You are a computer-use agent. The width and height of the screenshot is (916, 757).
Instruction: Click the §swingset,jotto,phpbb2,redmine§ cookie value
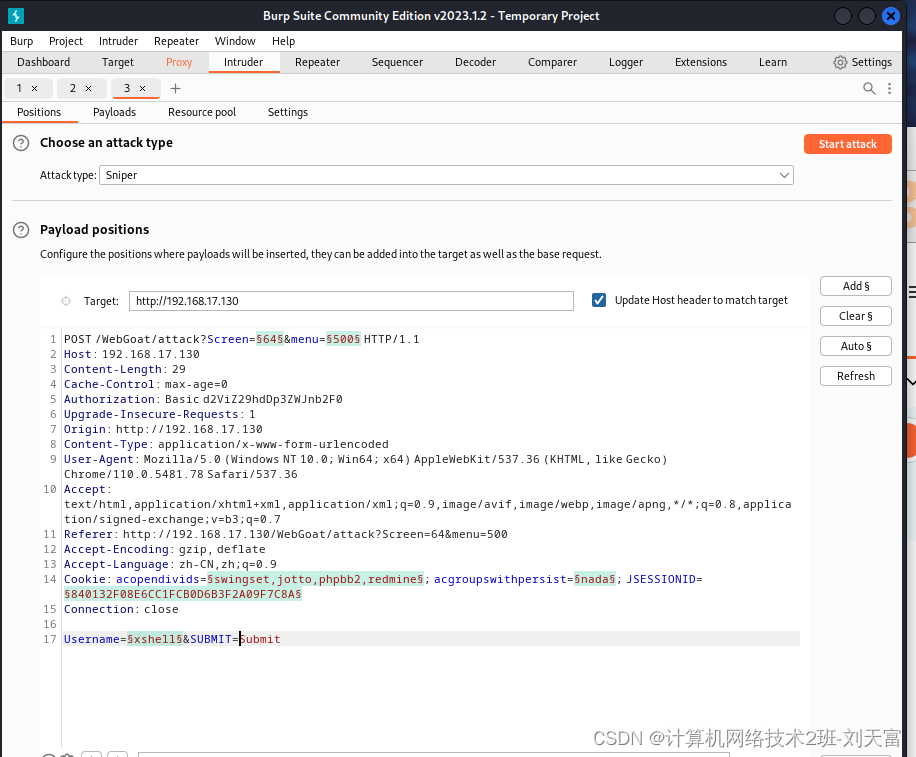coord(315,579)
